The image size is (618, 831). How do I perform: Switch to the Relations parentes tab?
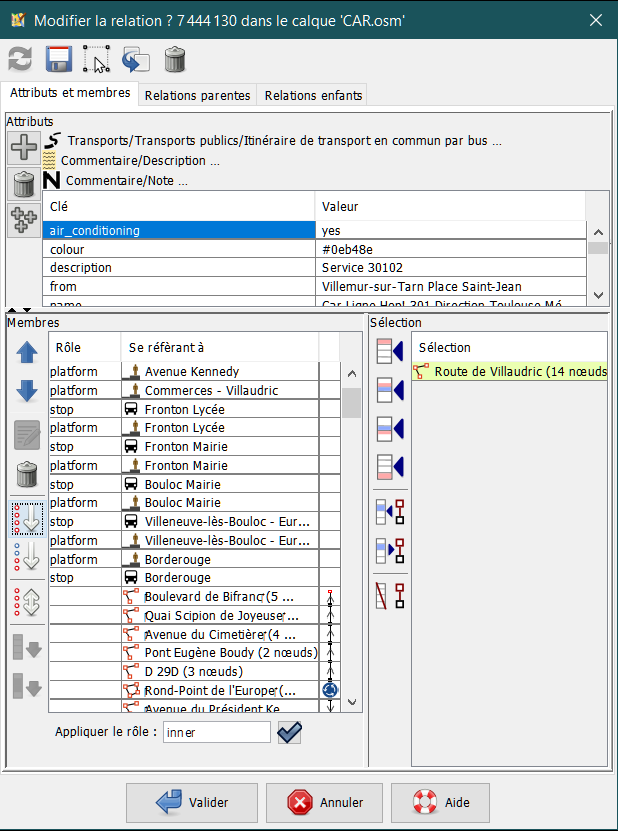pyautogui.click(x=197, y=95)
